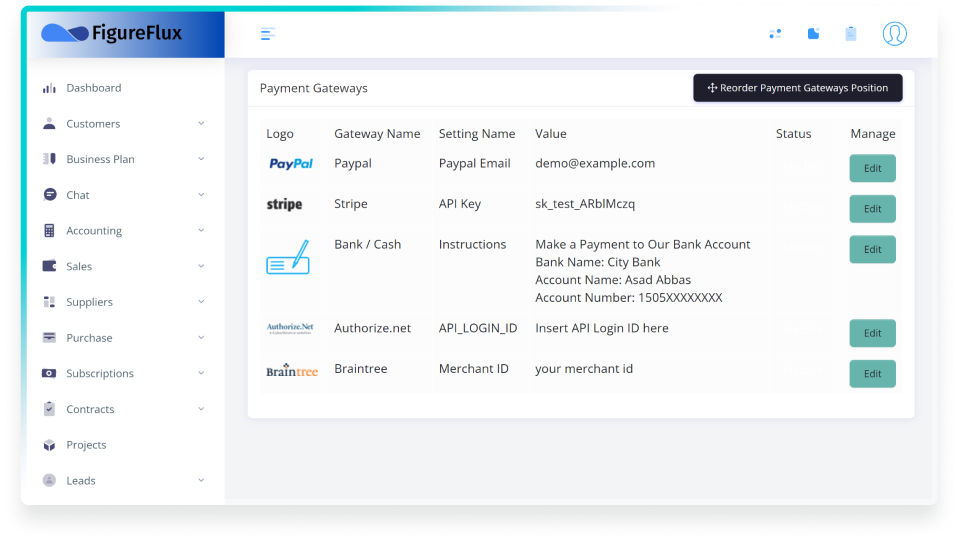Expand the Business Plan menu
958x540 pixels.
tap(201, 159)
